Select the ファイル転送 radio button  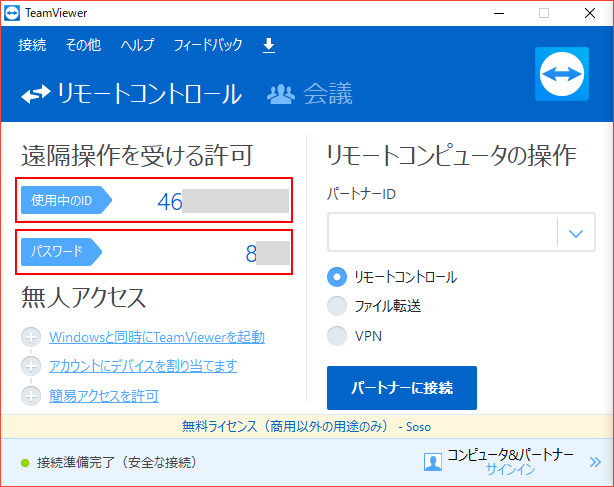click(337, 306)
